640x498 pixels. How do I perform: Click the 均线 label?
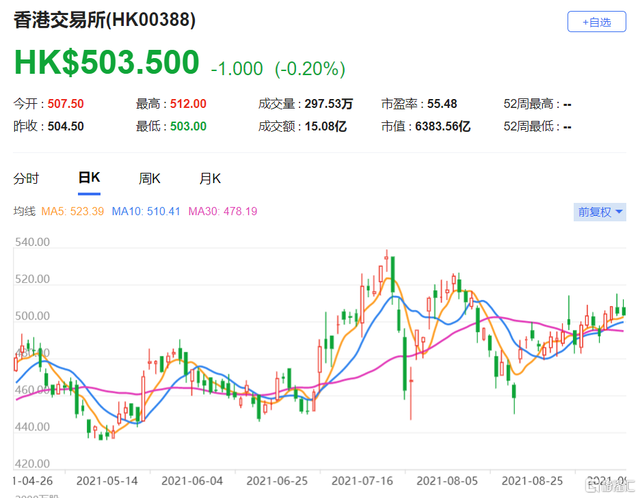click(x=24, y=211)
